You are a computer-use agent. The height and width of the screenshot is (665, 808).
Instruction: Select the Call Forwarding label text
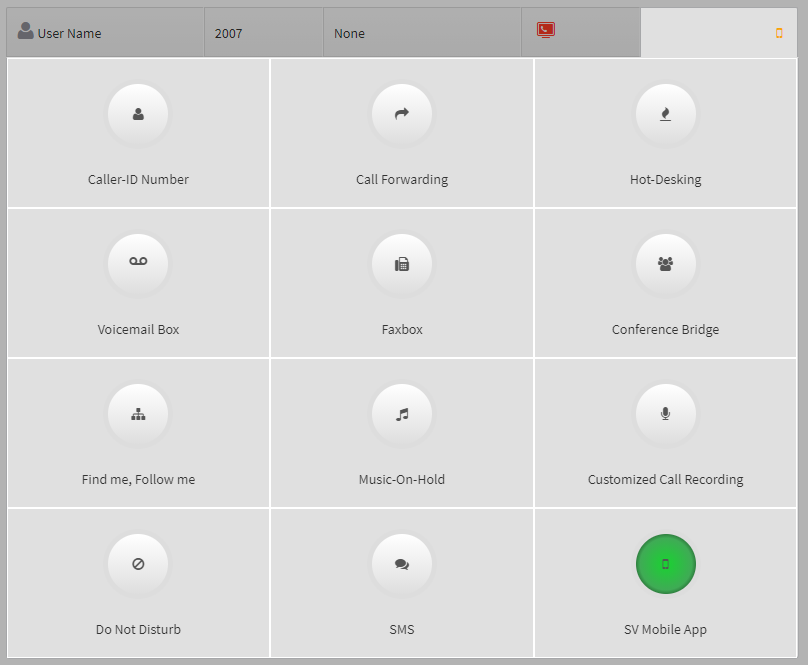click(401, 179)
